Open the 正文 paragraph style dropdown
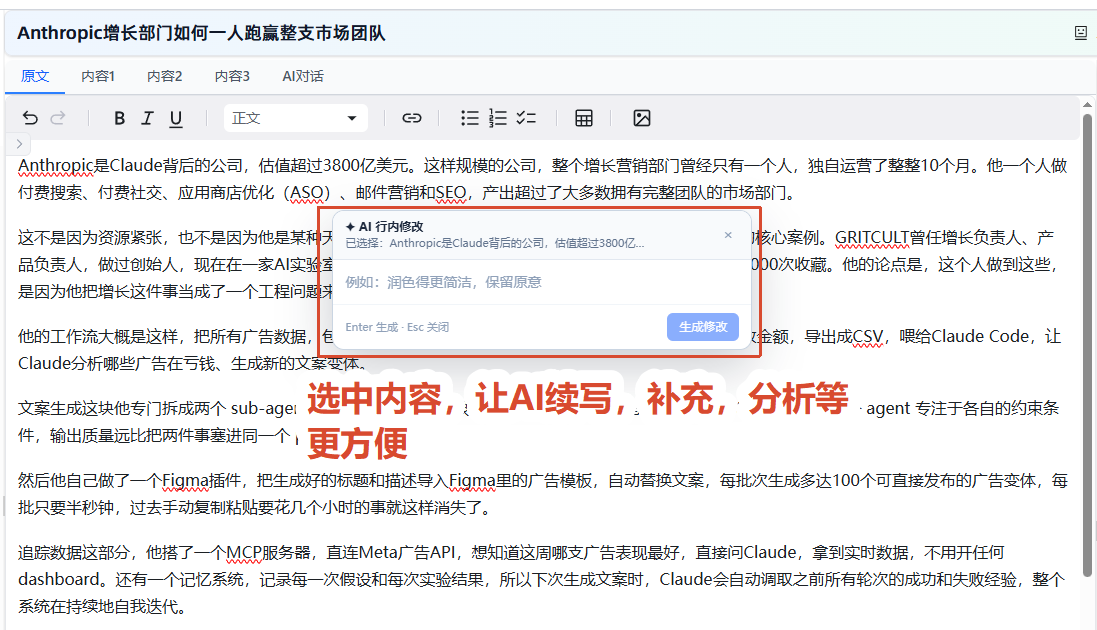The image size is (1097, 630). (295, 118)
